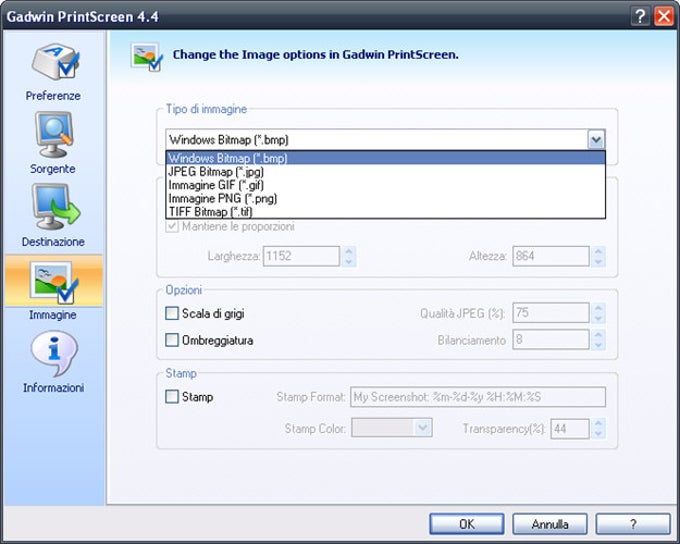Click the Larghezza width field
This screenshot has width=680, height=544.
pyautogui.click(x=301, y=256)
